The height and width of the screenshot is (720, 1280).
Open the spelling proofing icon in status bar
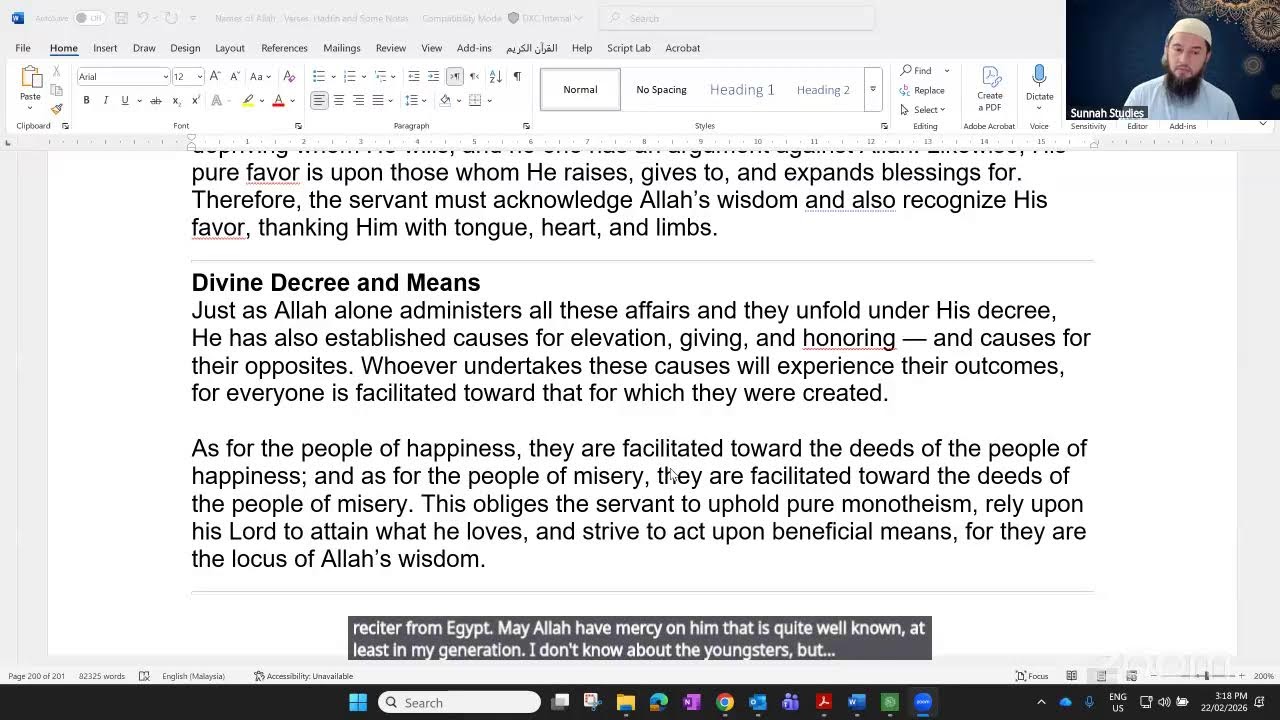(144, 676)
